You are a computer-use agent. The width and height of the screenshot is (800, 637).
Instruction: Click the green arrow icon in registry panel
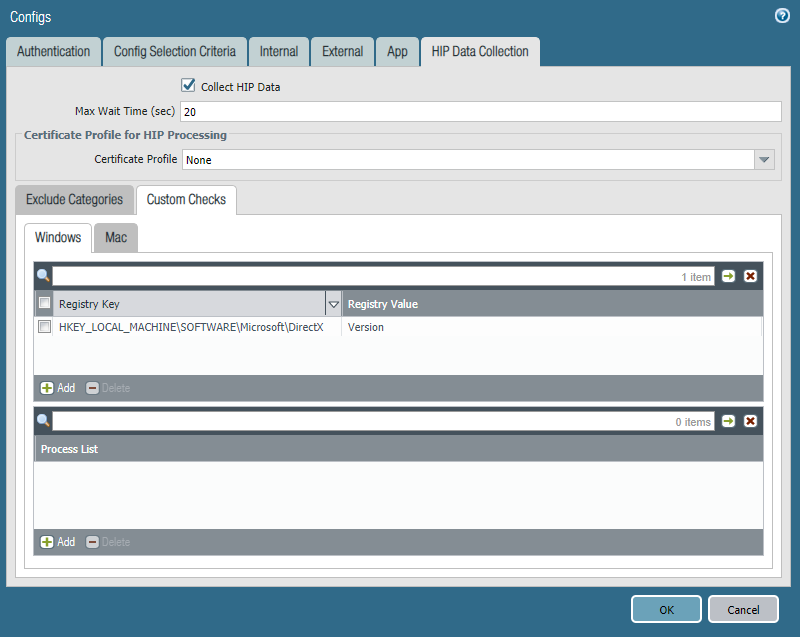coord(728,276)
